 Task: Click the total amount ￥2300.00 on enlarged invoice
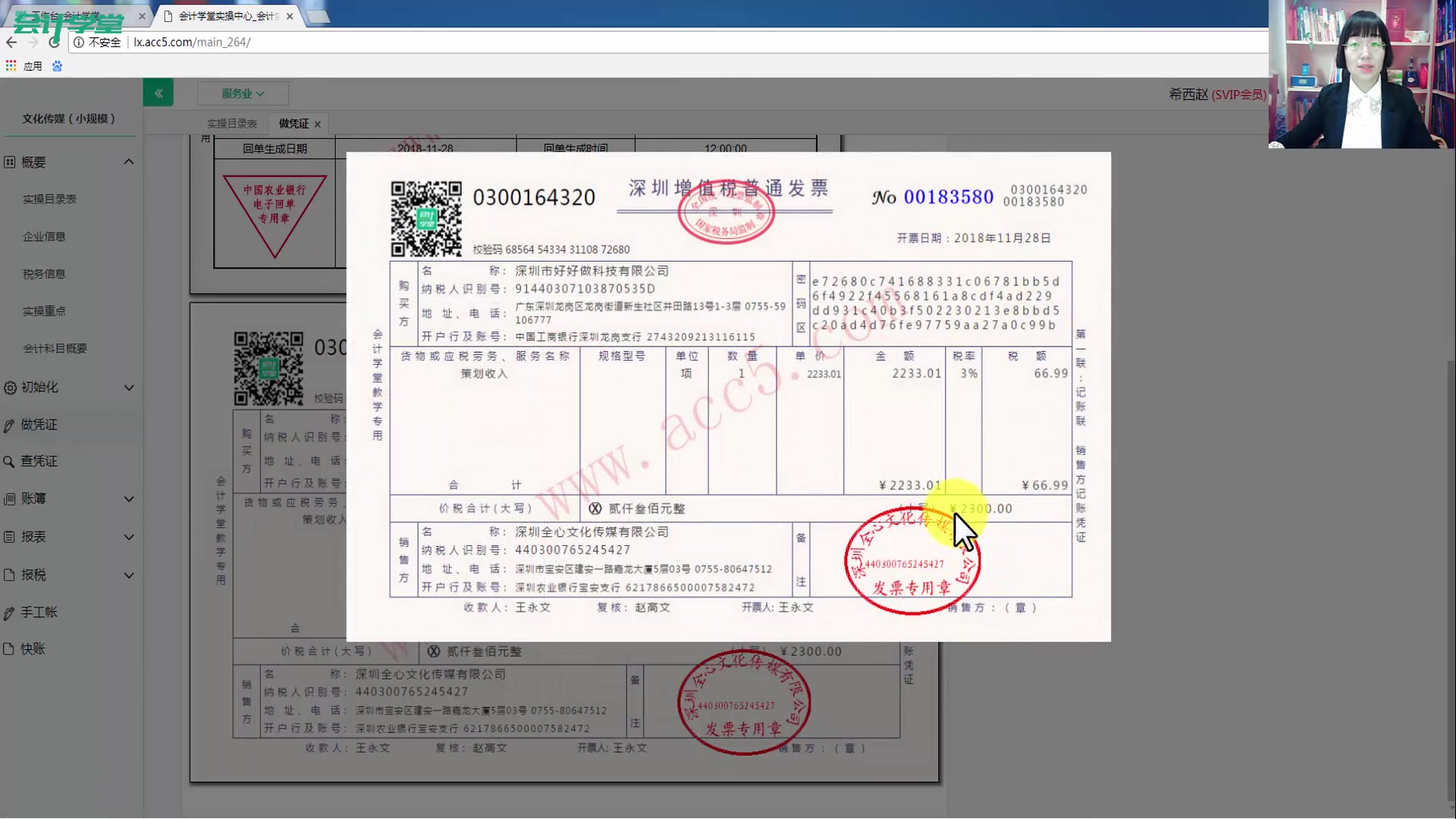pos(981,509)
